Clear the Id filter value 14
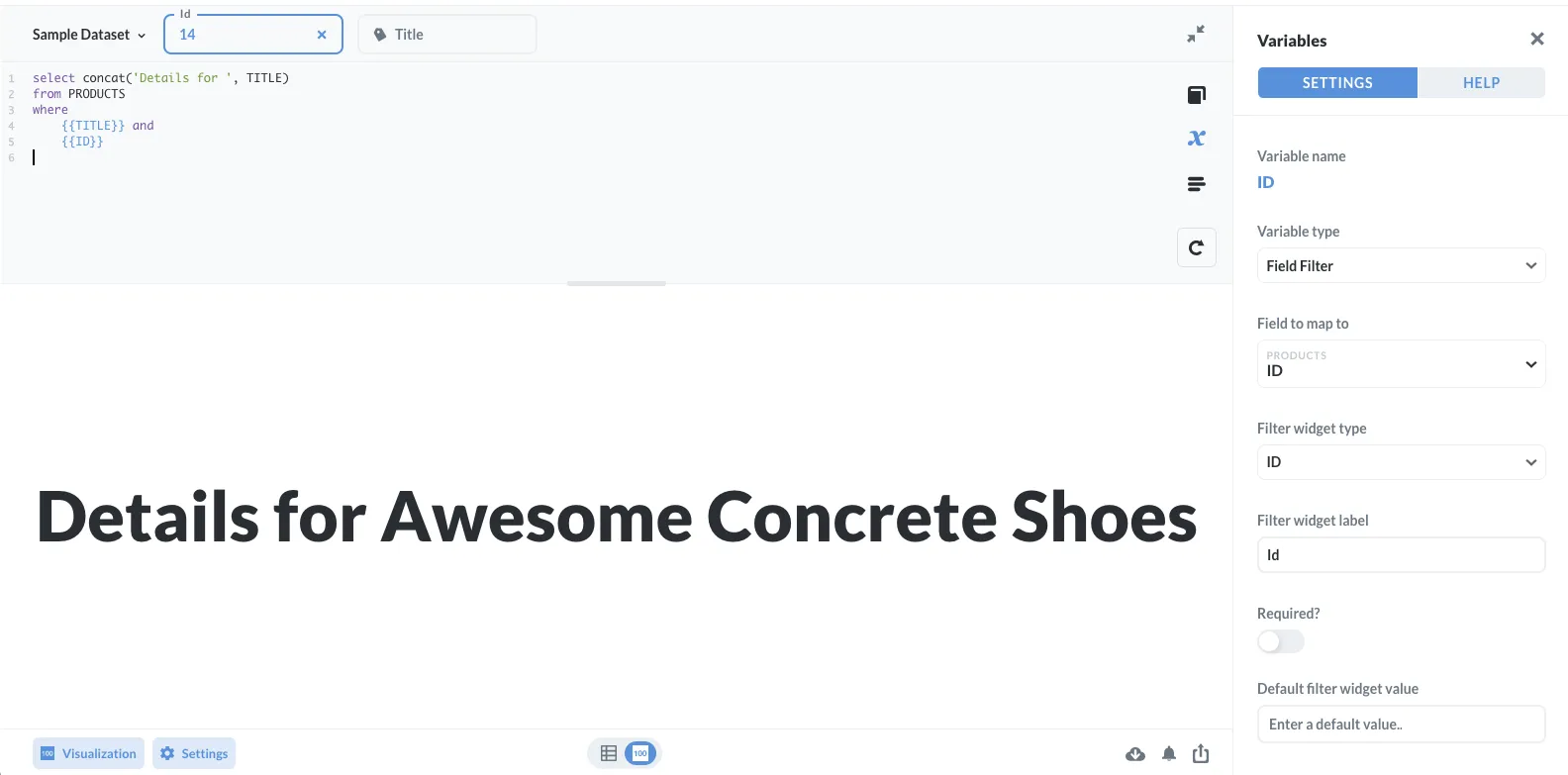The image size is (1568, 775). 322,35
